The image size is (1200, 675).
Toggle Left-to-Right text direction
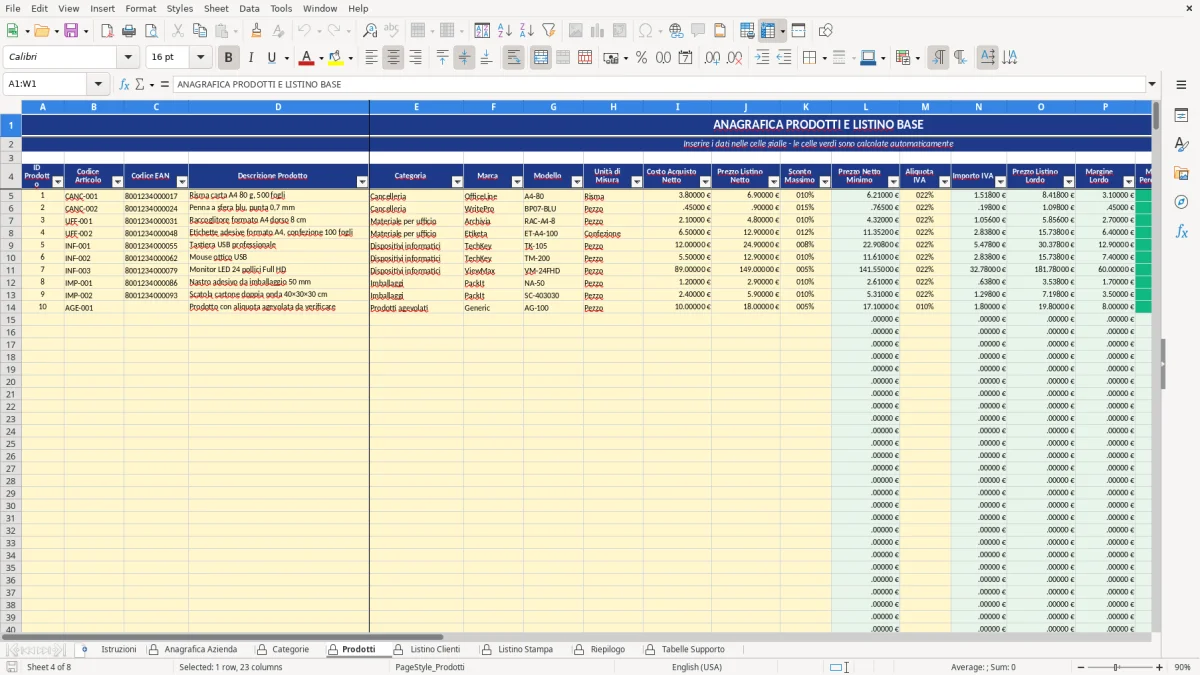(938, 58)
